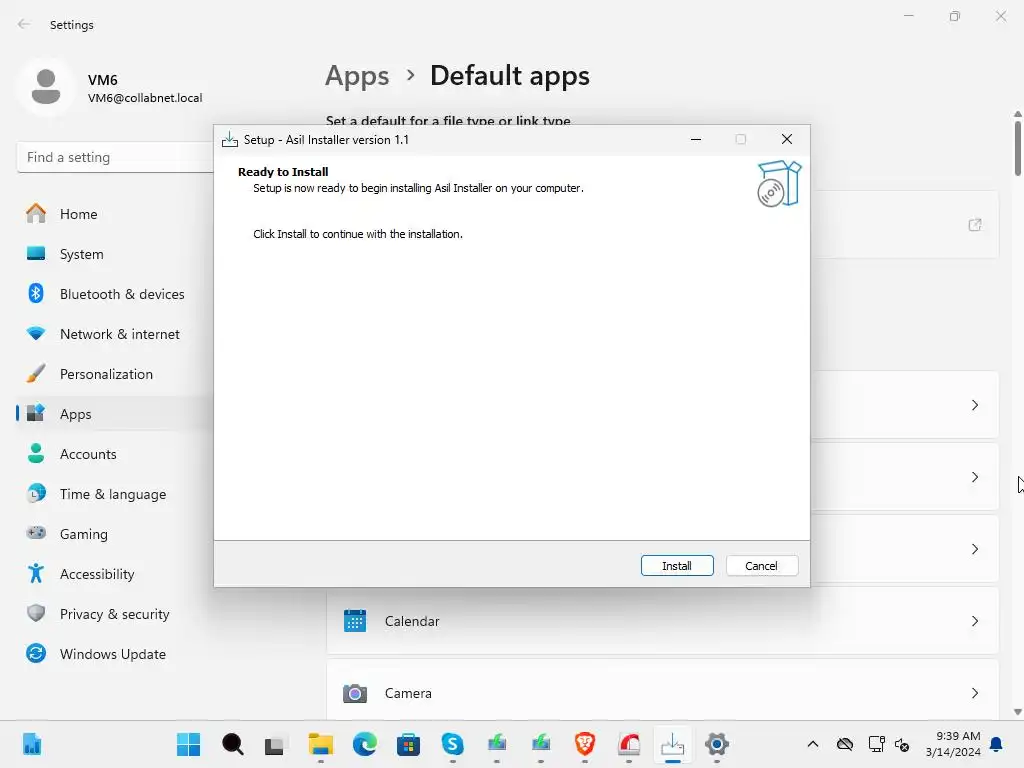Open Task View from taskbar

coord(274,744)
